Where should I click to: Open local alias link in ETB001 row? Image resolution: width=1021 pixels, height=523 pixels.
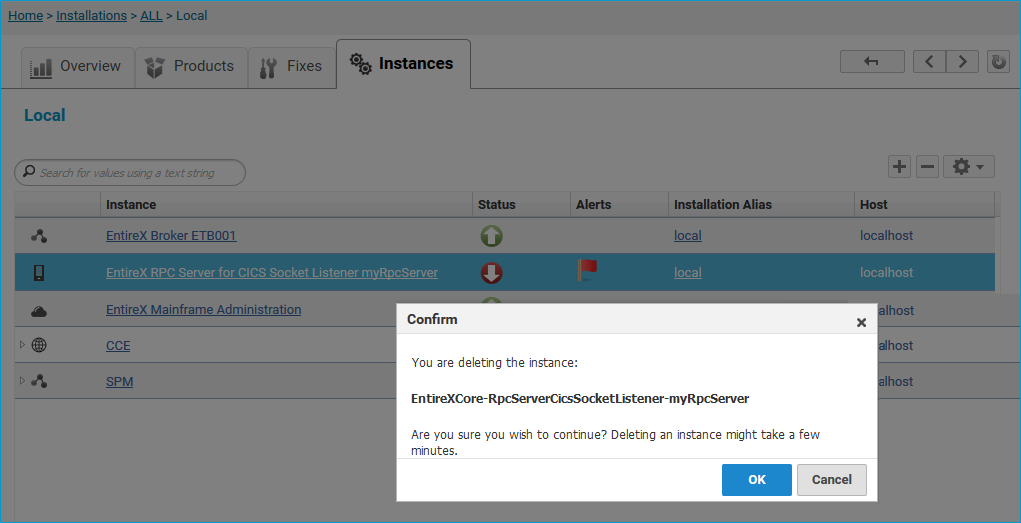(688, 236)
